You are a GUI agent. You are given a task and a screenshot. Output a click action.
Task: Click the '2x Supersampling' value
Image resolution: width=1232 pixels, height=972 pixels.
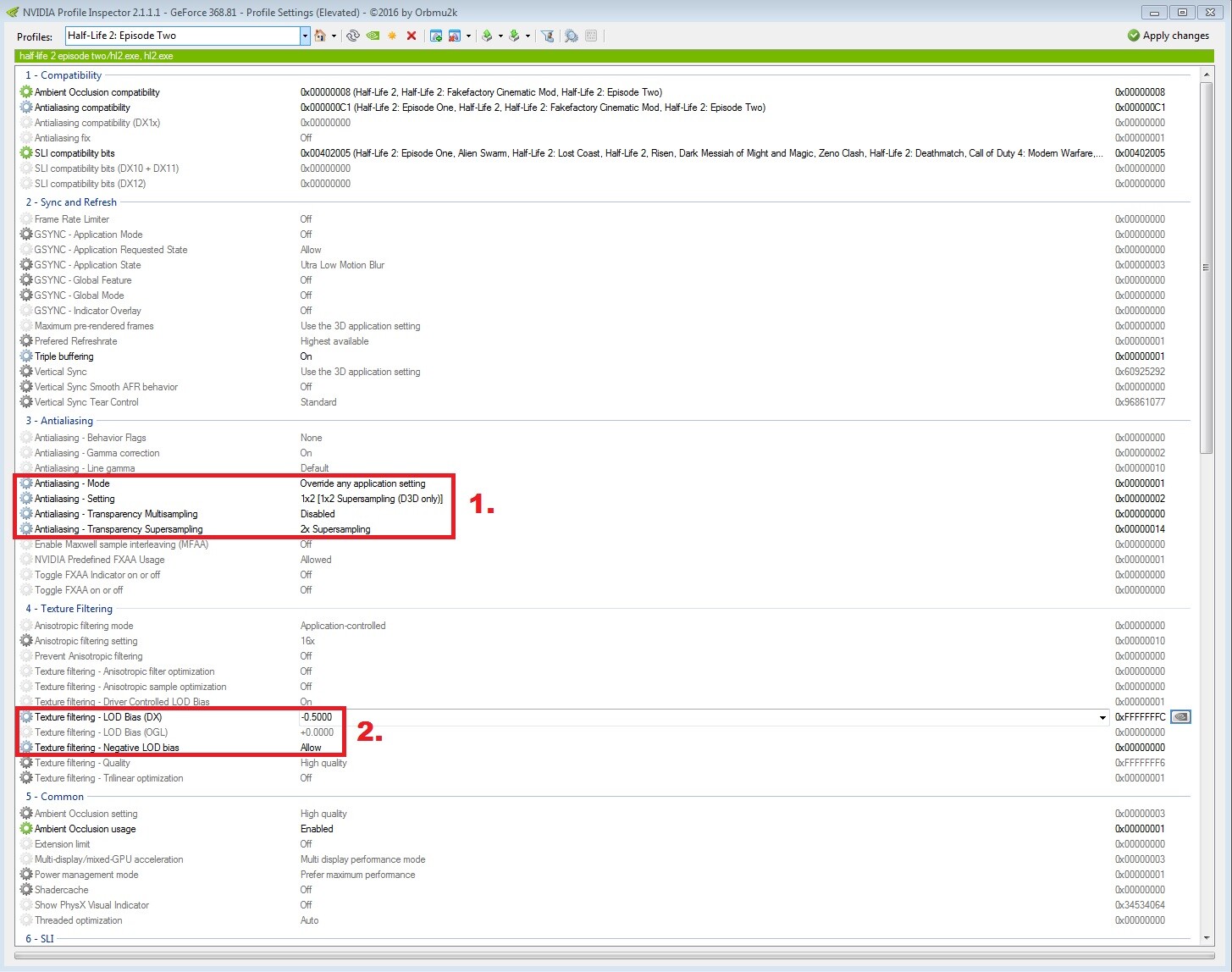point(335,529)
